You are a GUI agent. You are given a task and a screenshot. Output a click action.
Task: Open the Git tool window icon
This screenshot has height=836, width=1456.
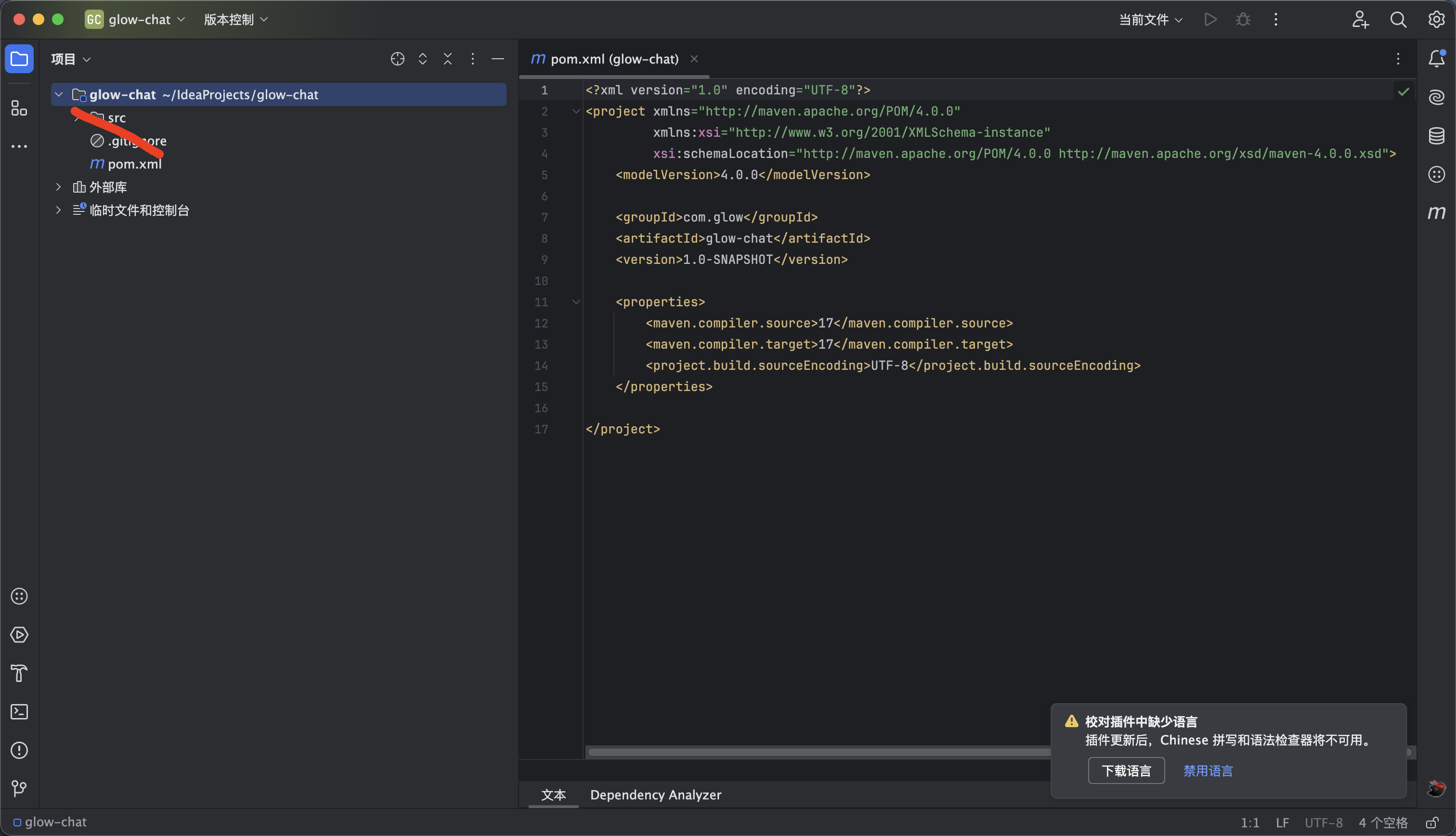coord(19,788)
